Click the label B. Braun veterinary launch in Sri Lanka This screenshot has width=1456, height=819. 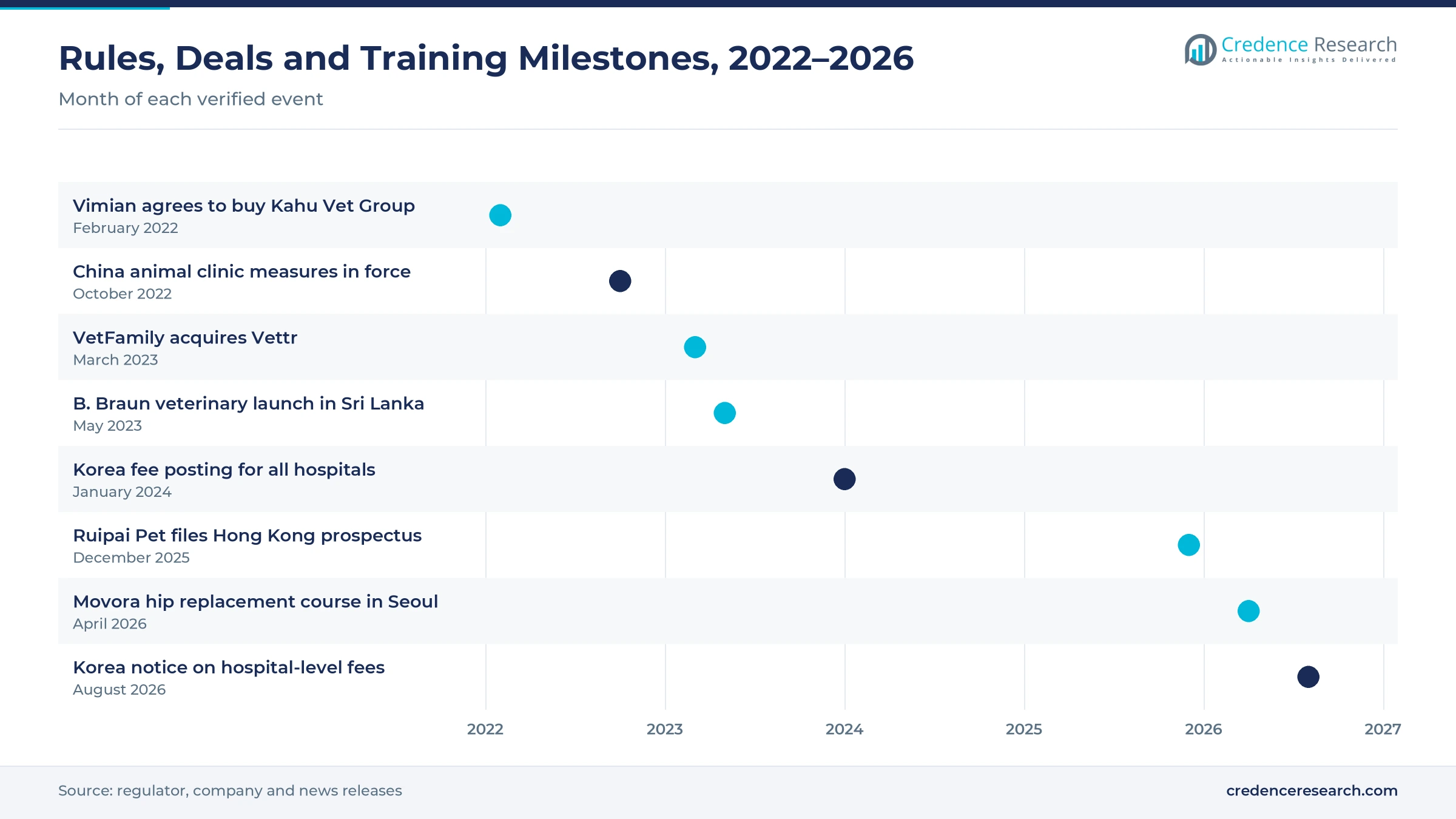click(248, 403)
